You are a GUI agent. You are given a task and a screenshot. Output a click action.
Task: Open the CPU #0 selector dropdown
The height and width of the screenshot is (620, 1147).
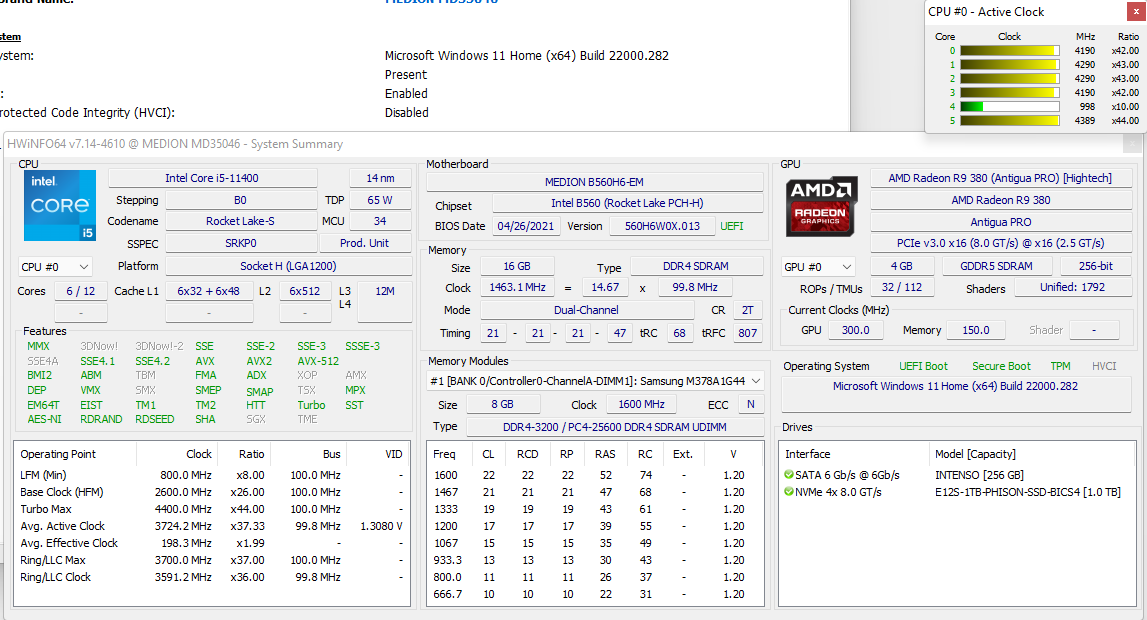(x=55, y=267)
